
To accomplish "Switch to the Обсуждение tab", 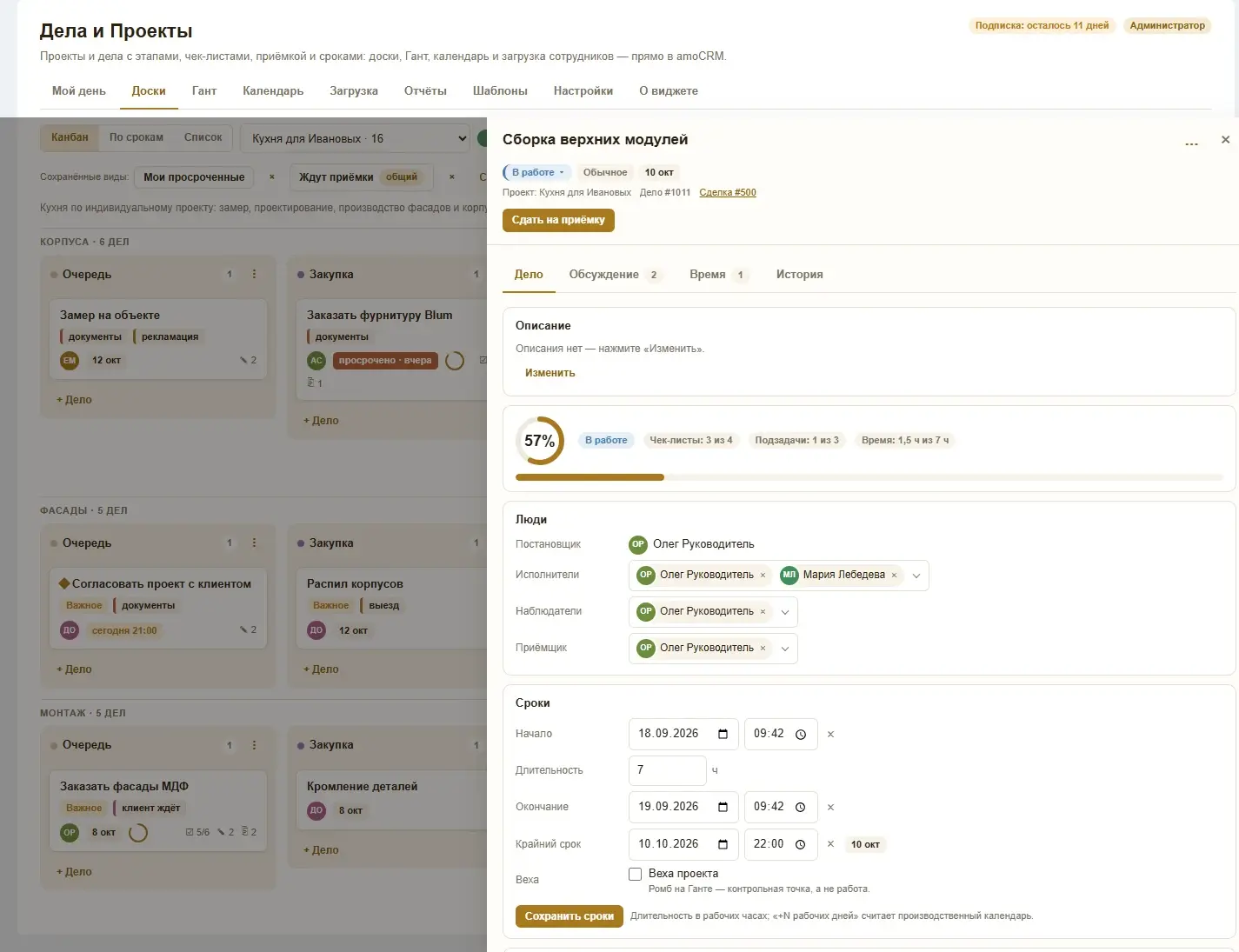I will pos(616,275).
